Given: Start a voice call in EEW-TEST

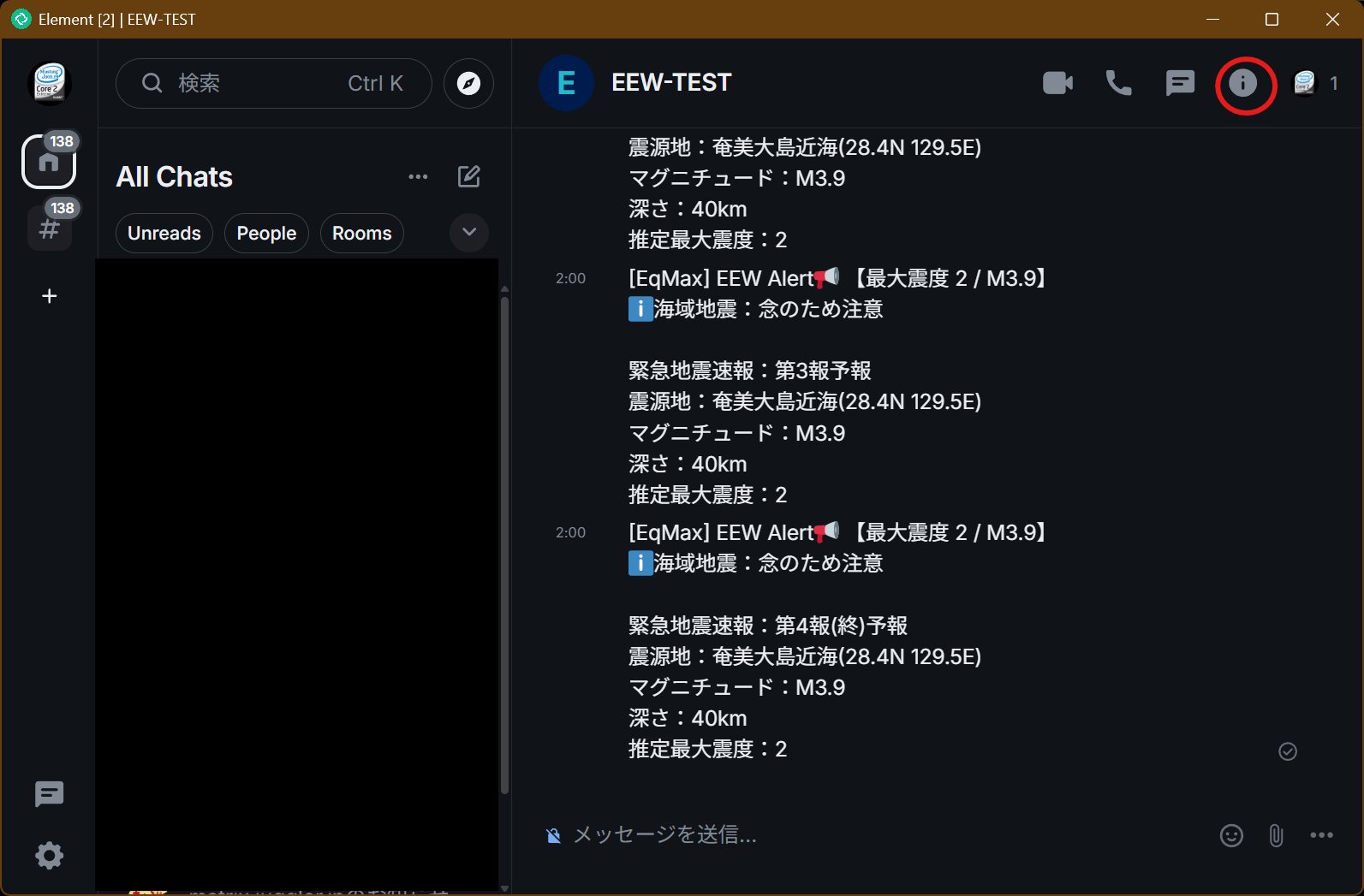Looking at the screenshot, I should click(1119, 83).
